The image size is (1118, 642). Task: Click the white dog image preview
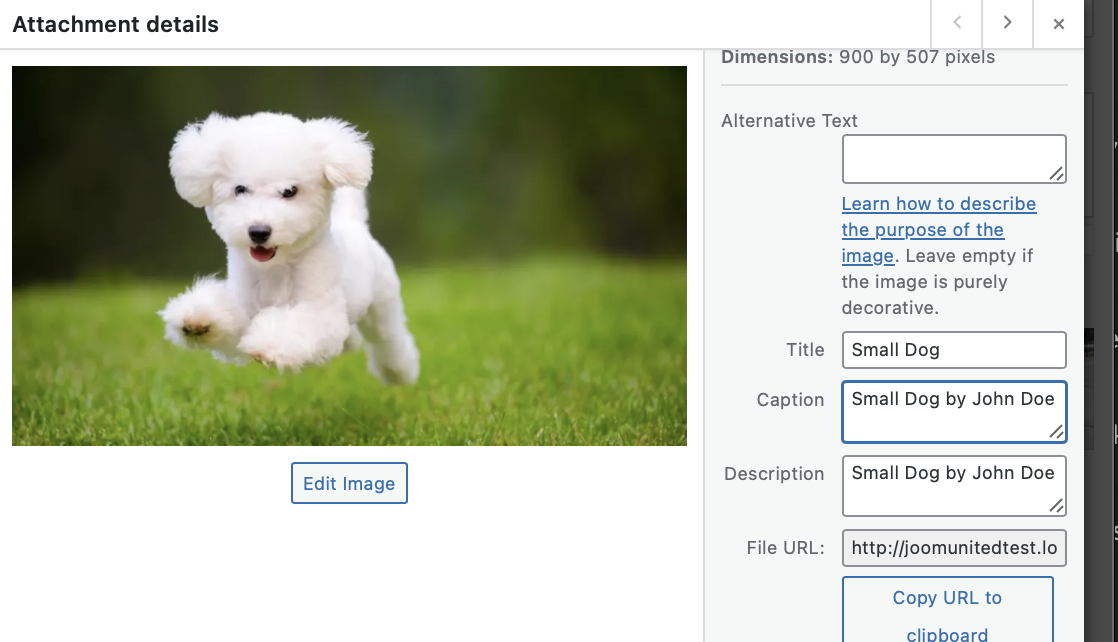(x=349, y=255)
